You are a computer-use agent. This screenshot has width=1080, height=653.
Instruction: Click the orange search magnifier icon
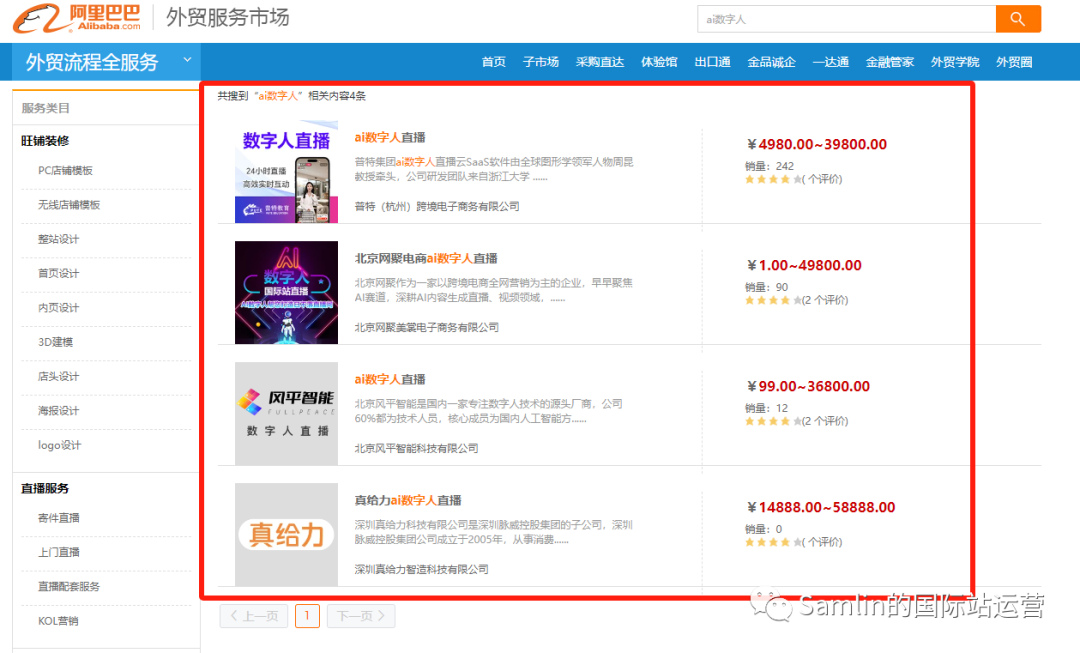click(1018, 18)
